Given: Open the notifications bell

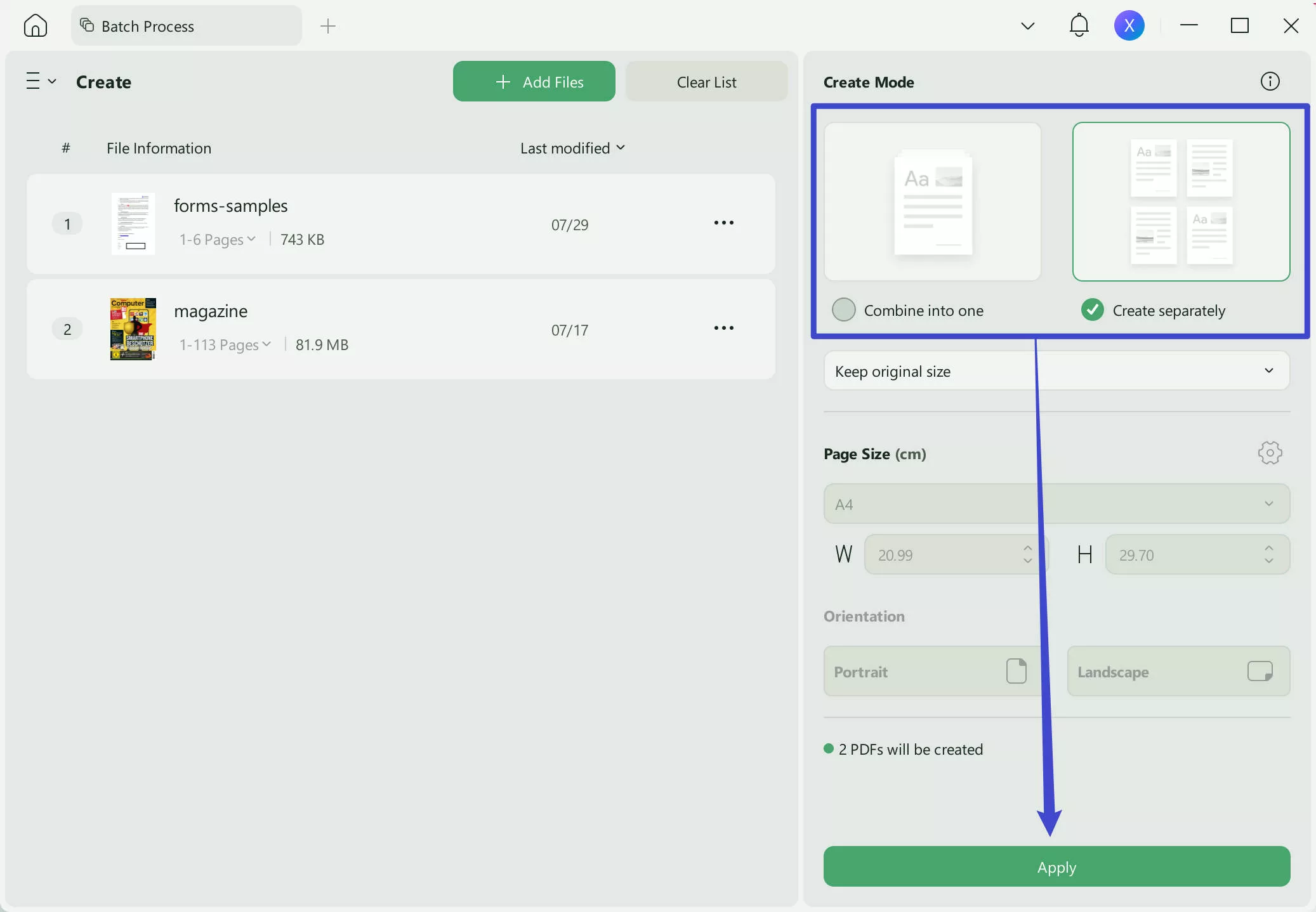Looking at the screenshot, I should pyautogui.click(x=1079, y=25).
